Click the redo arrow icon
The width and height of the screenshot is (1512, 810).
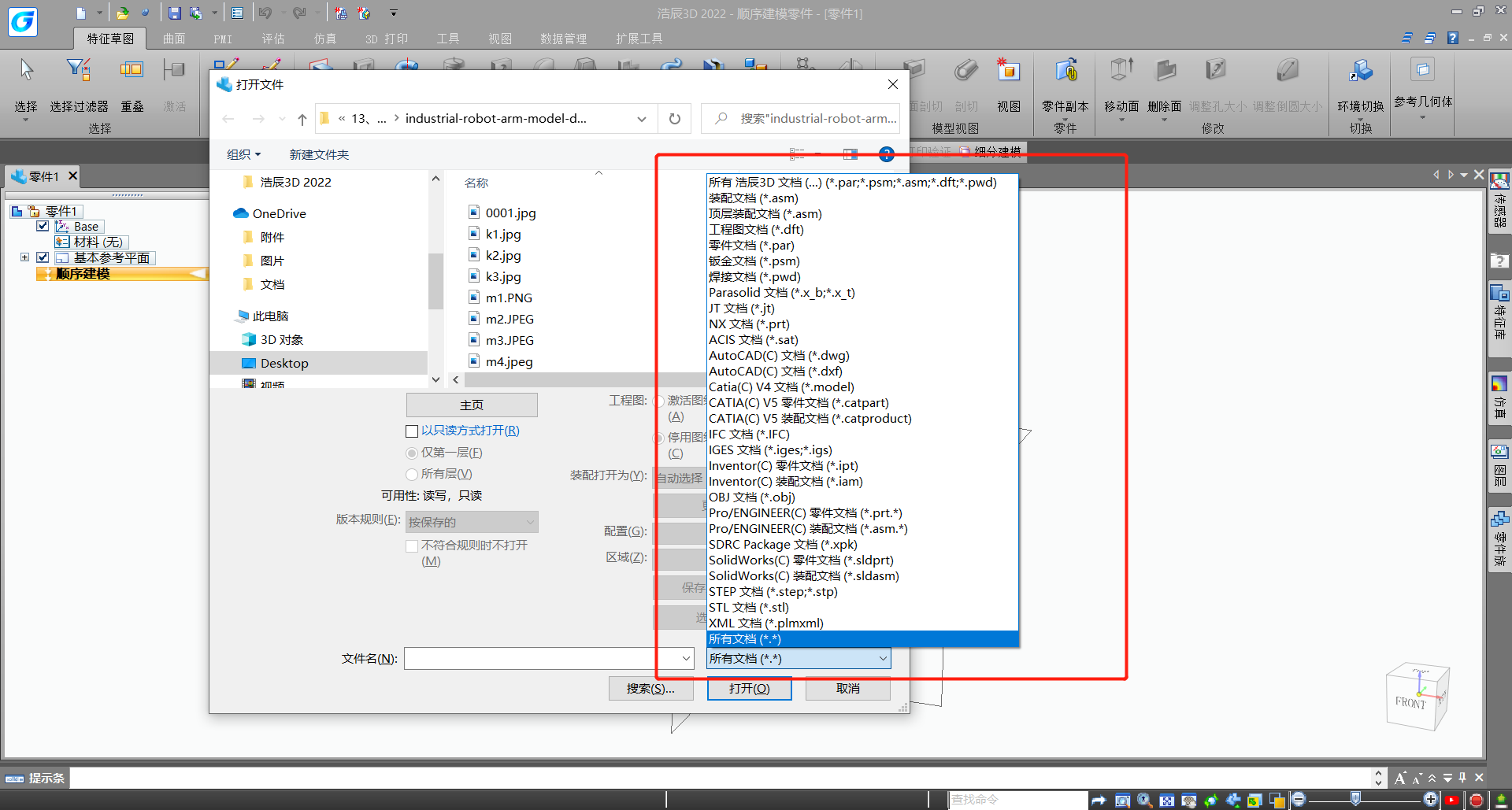299,13
